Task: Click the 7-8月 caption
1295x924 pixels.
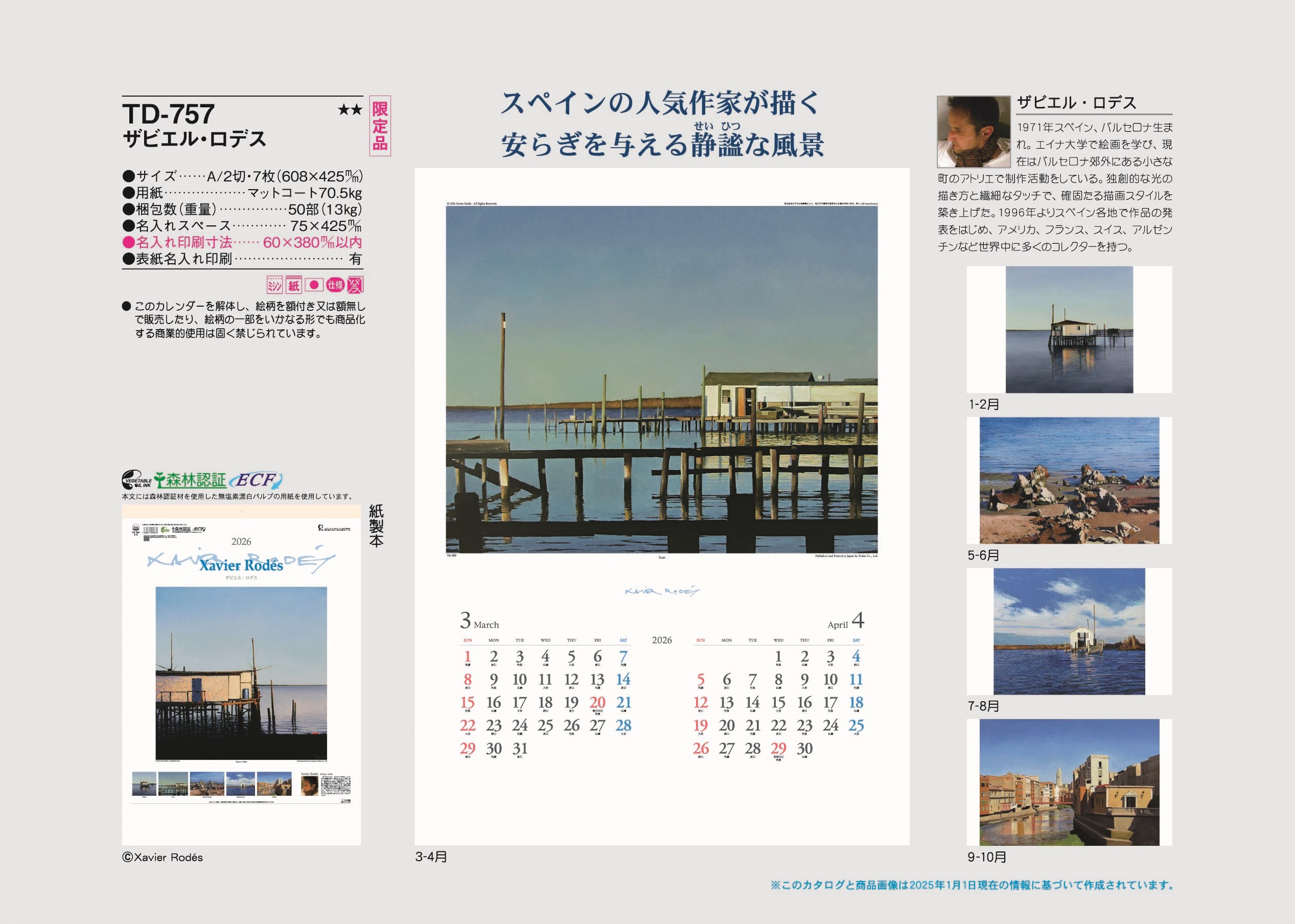Action: [x=984, y=706]
